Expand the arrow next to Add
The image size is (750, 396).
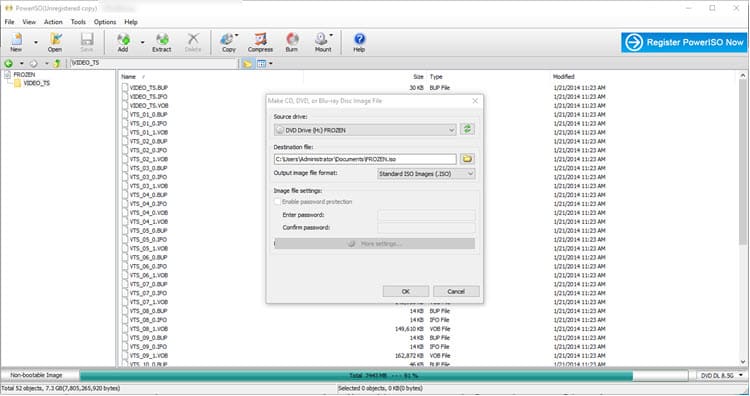(142, 43)
